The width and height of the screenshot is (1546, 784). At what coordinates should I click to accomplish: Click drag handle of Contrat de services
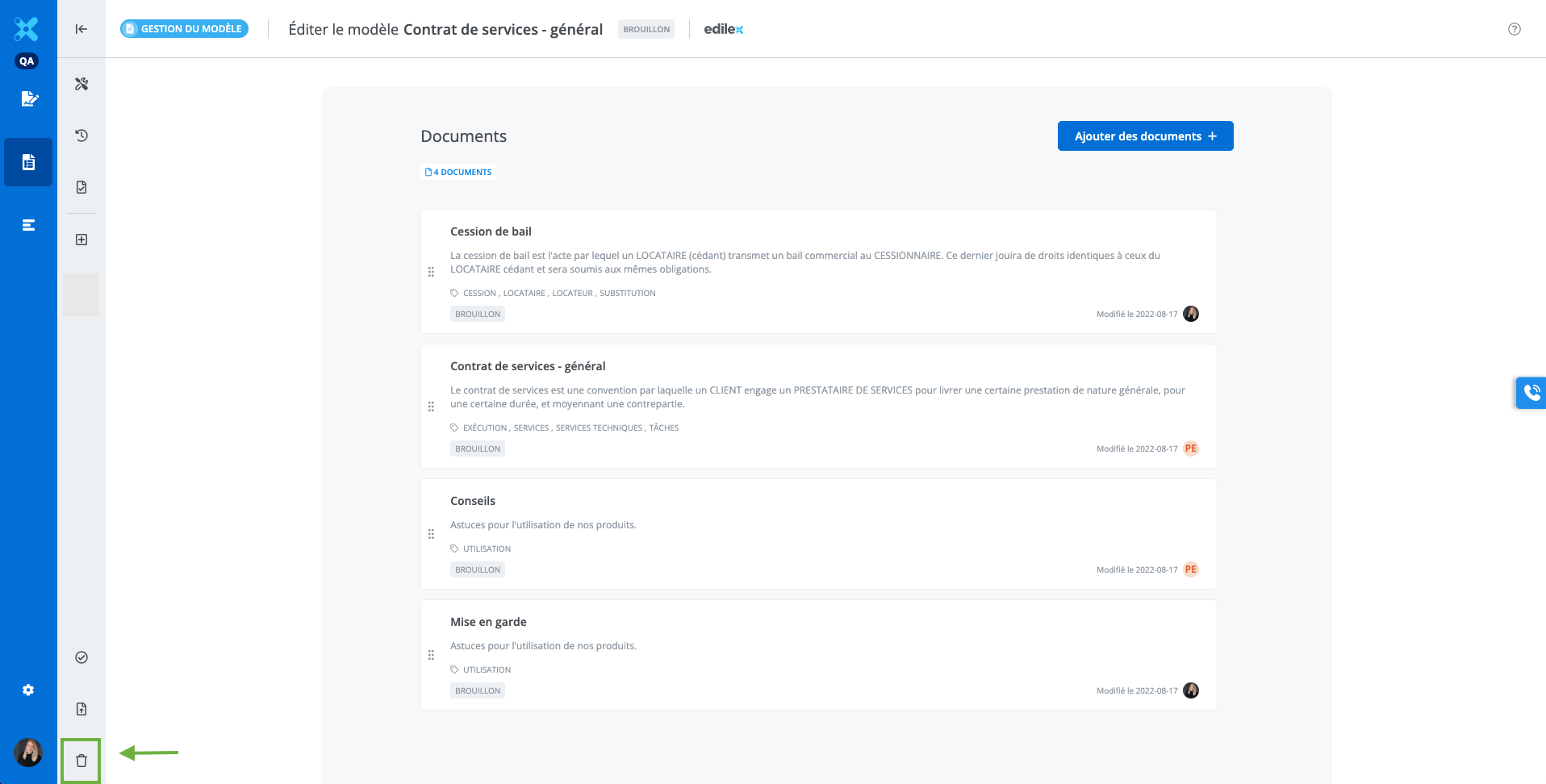click(x=431, y=407)
